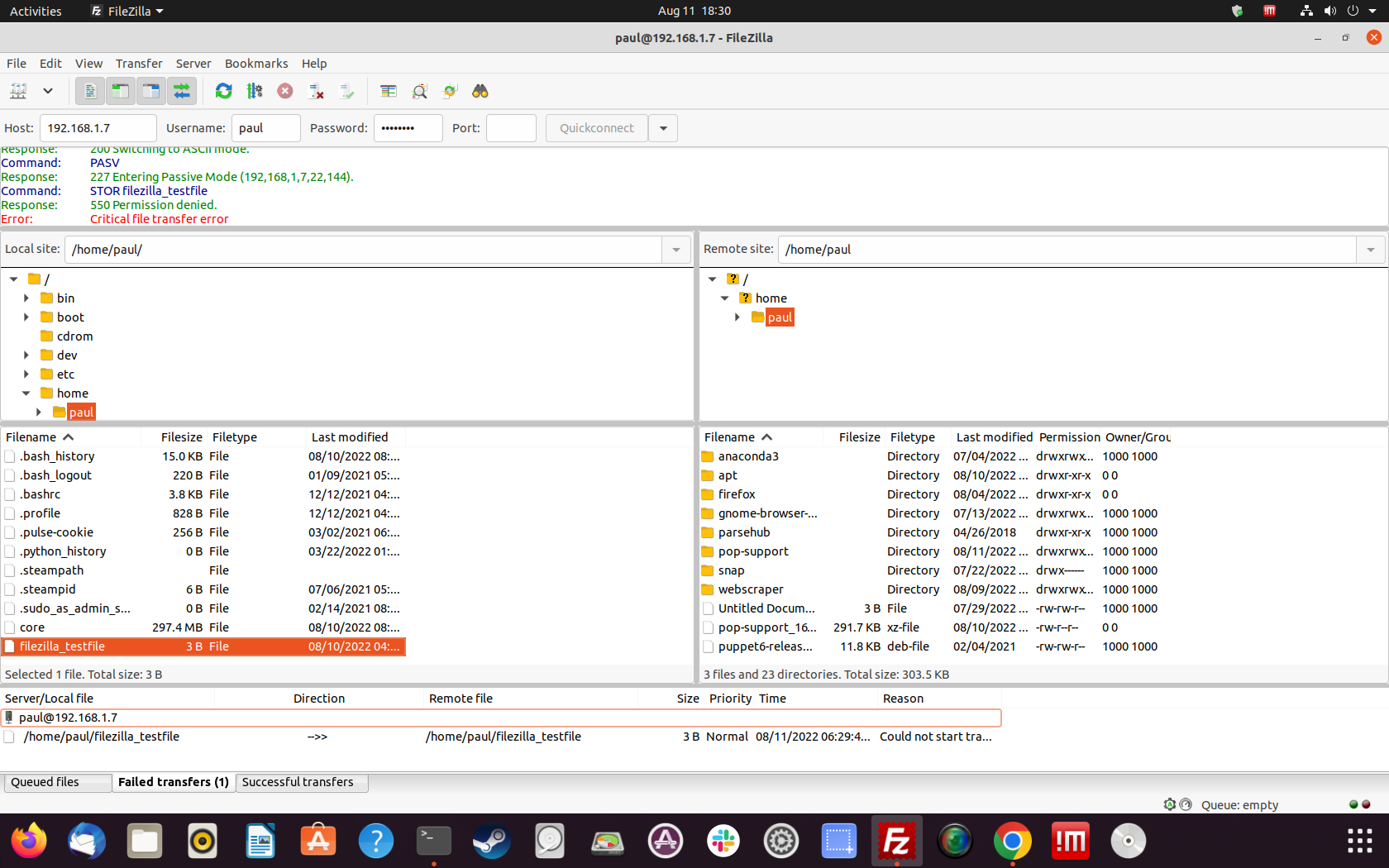This screenshot has width=1389, height=868.
Task: Expand the local boot folder
Action: [x=26, y=317]
